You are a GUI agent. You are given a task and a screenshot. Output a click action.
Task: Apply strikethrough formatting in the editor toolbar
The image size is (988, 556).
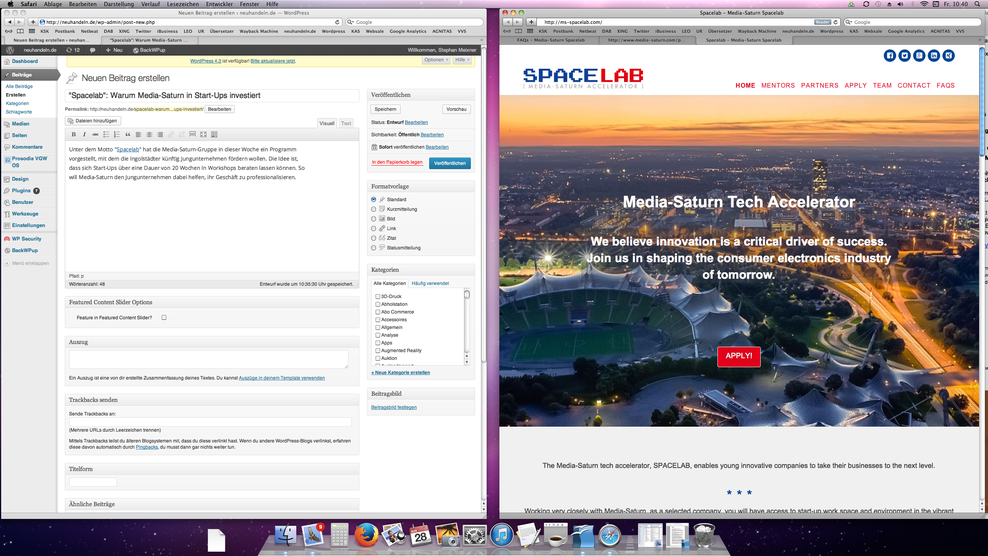(x=95, y=134)
